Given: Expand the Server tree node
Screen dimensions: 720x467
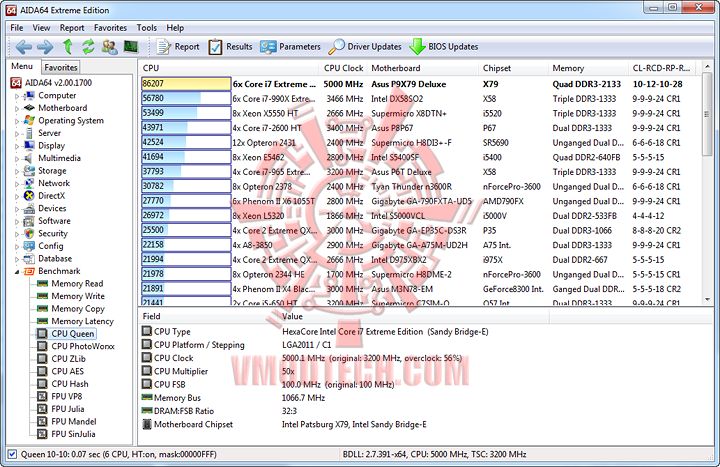Looking at the screenshot, I should point(17,134).
